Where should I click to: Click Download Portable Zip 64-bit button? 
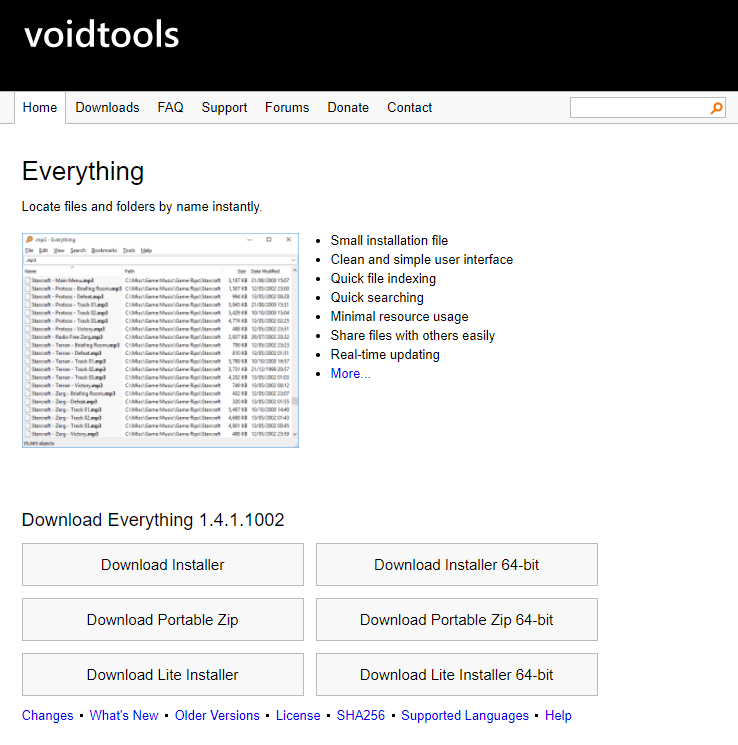click(x=457, y=620)
